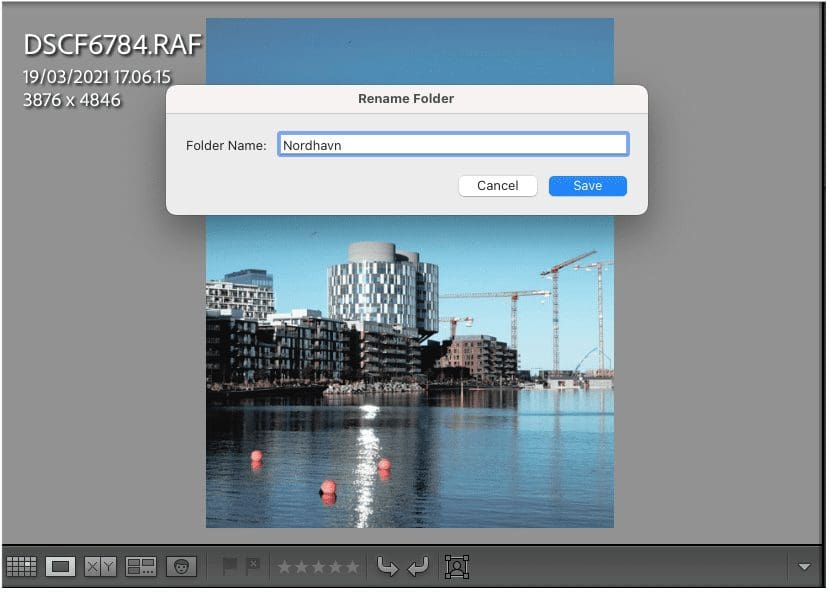
Task: Switch to Grid view
Action: pyautogui.click(x=22, y=567)
